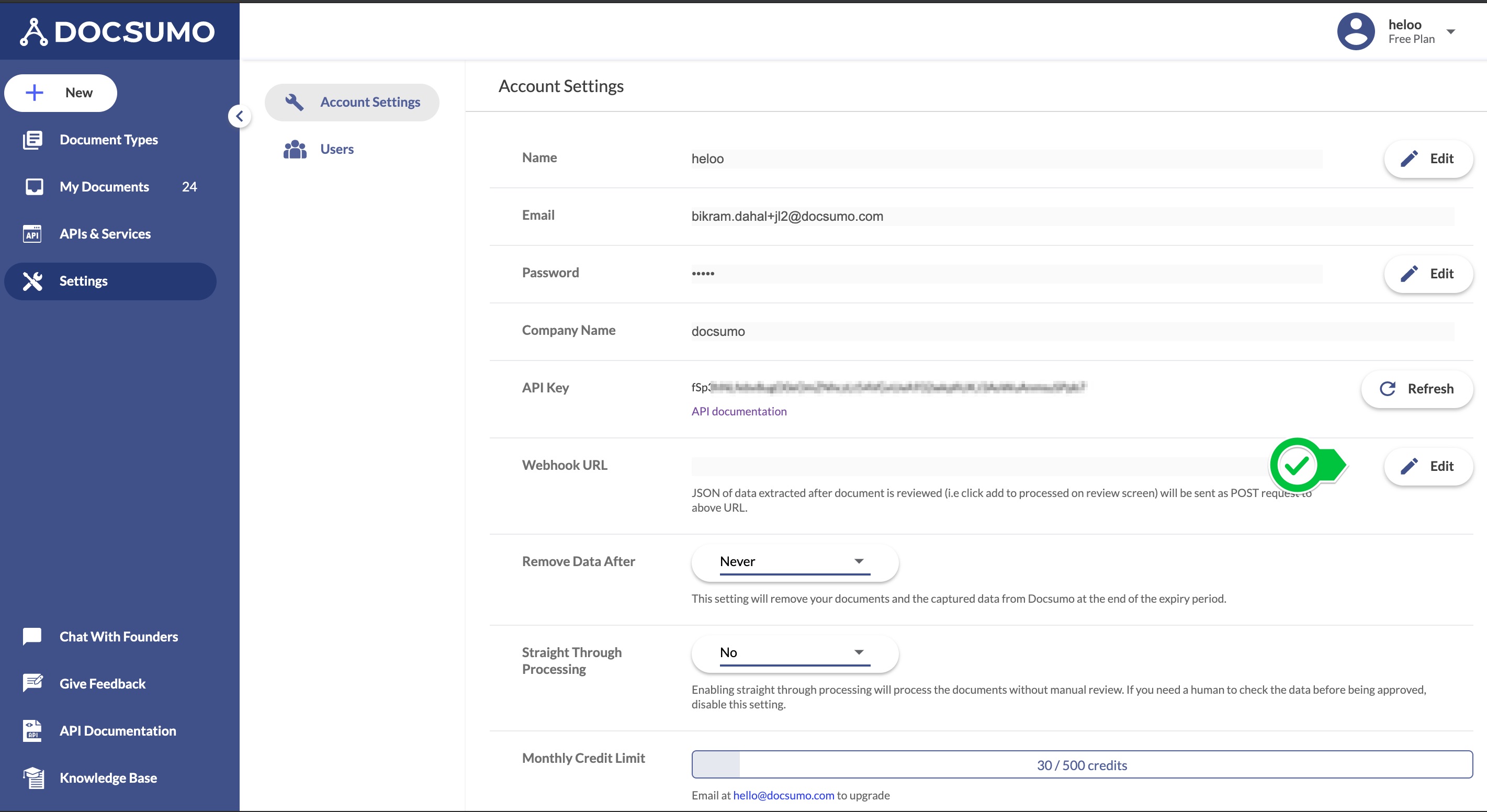The image size is (1487, 812).
Task: Click the wrench icon for Account Settings
Action: pos(295,102)
